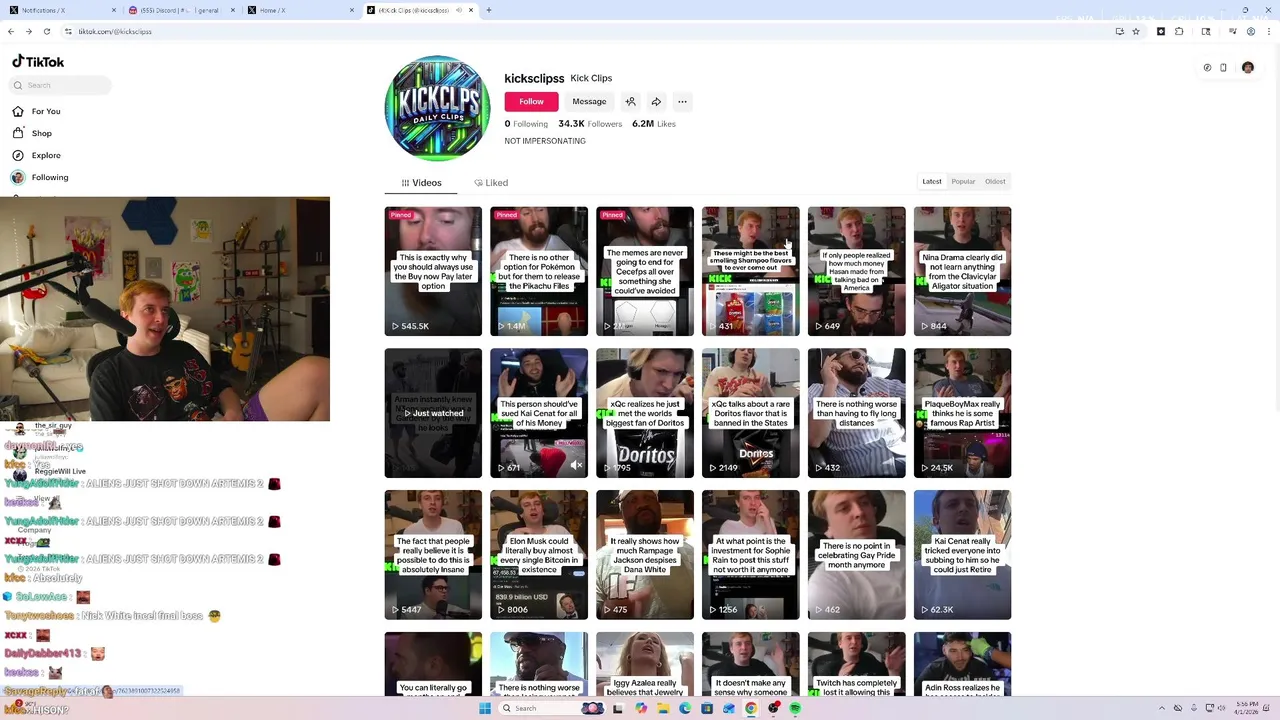Sort videos by Popular
The image size is (1280, 720).
point(963,181)
